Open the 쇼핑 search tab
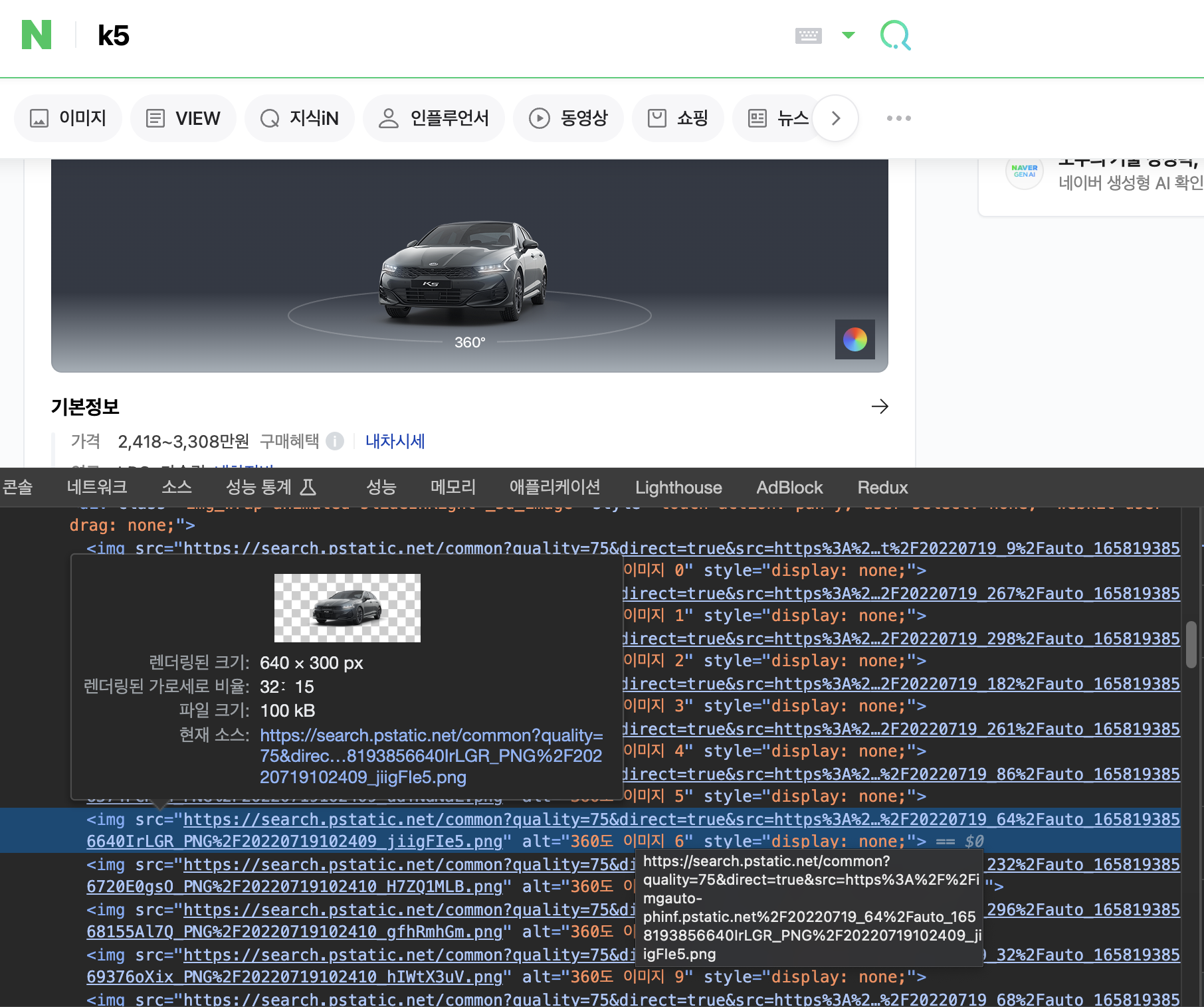This screenshot has width=1204, height=1007. [678, 118]
